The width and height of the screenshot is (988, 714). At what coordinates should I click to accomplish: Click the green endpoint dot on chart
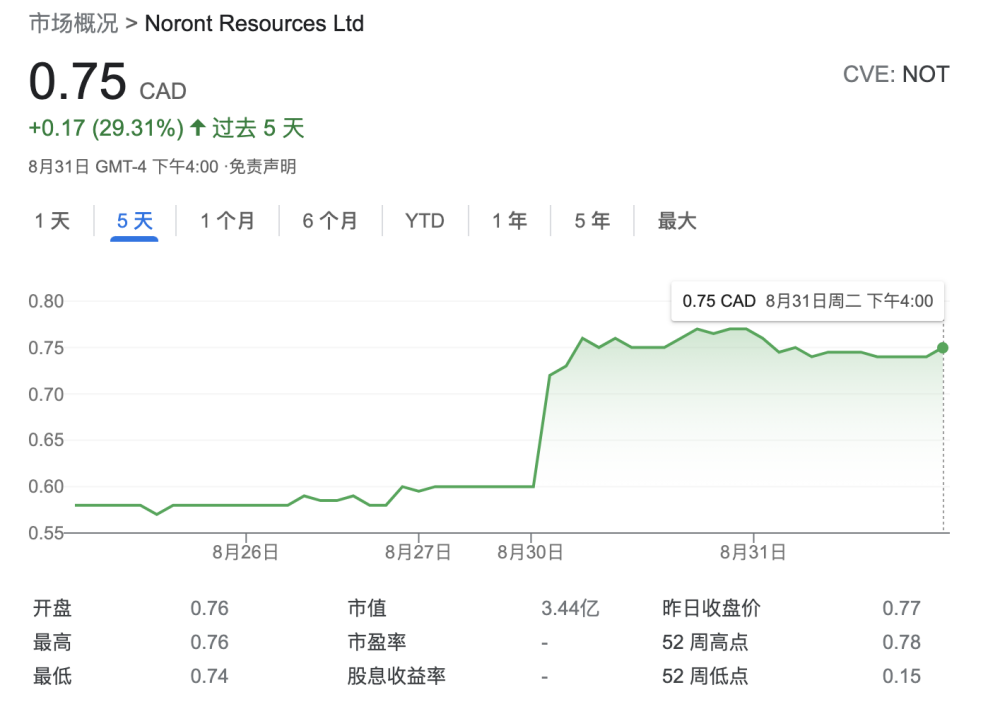[x=943, y=348]
